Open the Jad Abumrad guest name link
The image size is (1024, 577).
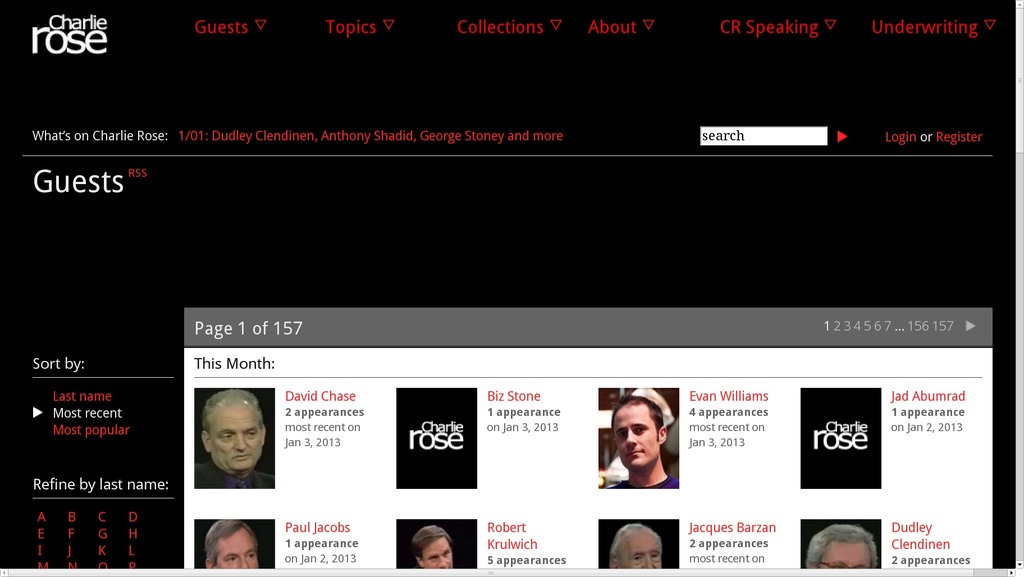[928, 396]
